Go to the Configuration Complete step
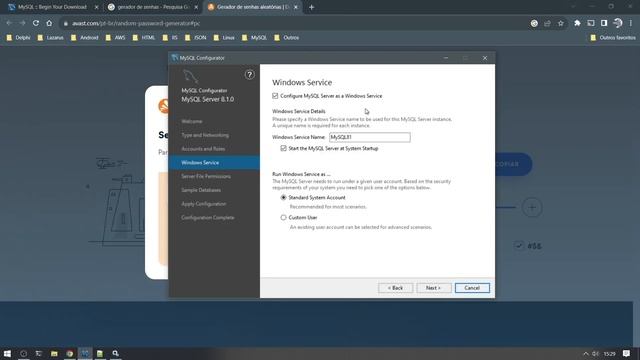The image size is (640, 360). (x=208, y=218)
